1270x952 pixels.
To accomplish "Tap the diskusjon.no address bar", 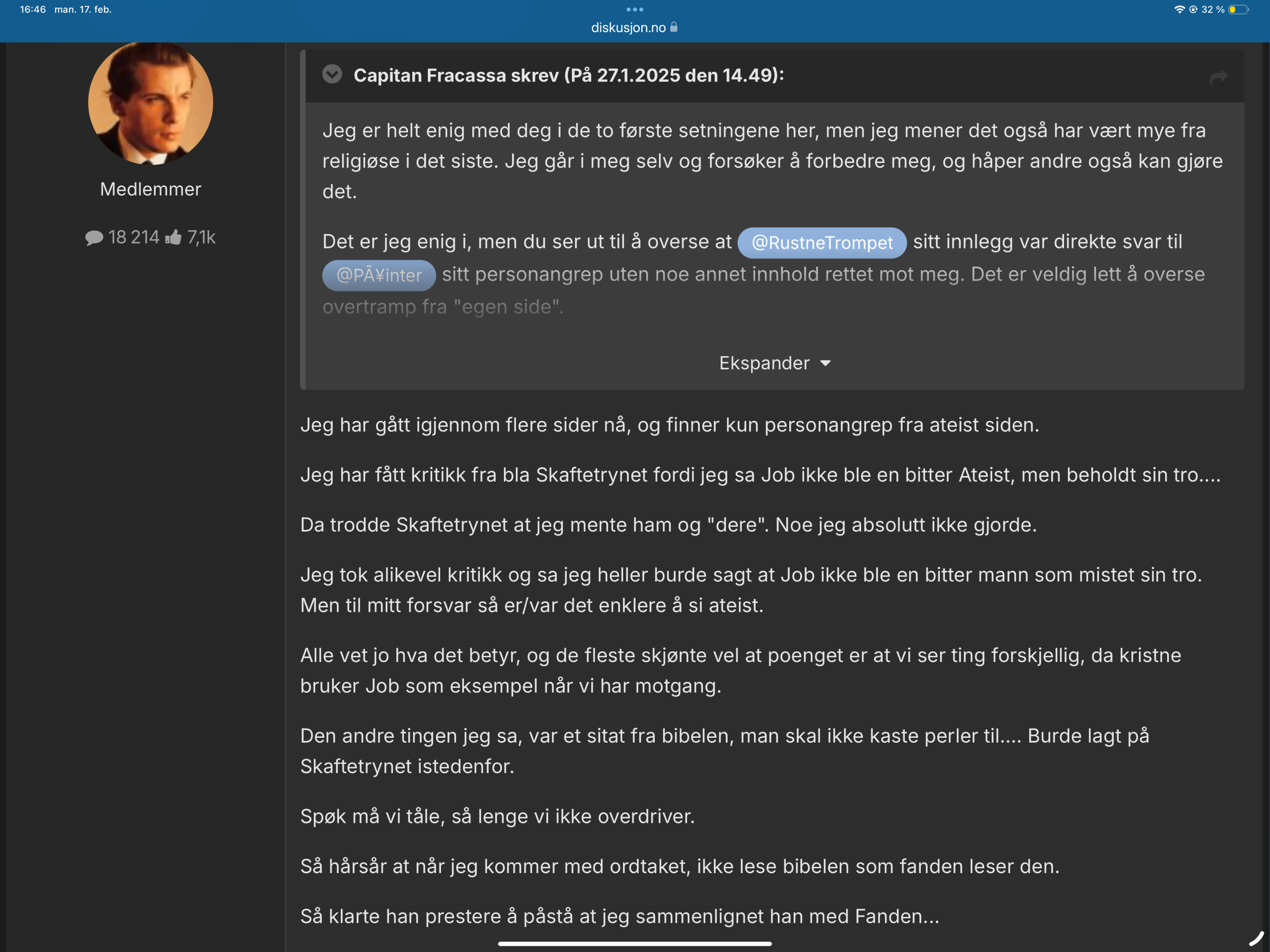I will point(635,27).
